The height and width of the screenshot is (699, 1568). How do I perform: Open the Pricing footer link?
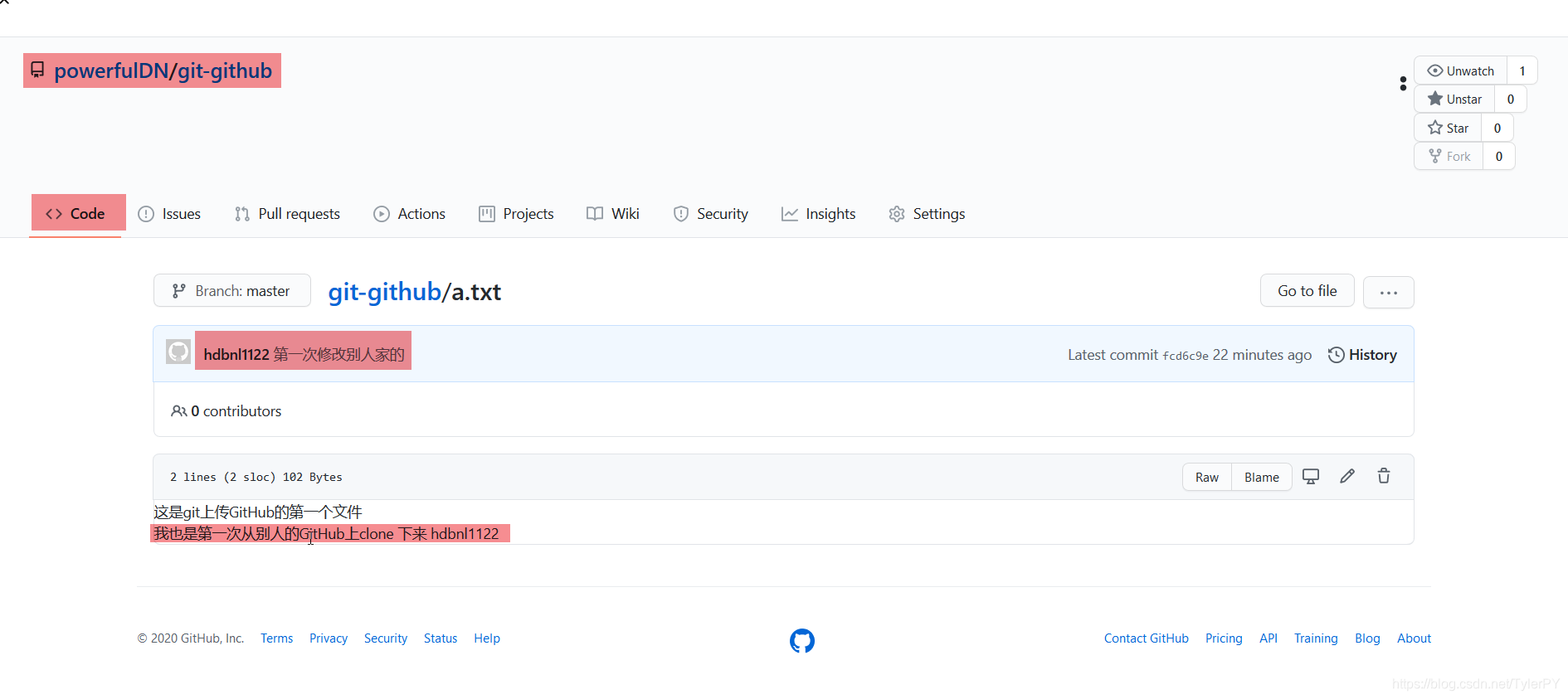[x=1224, y=638]
